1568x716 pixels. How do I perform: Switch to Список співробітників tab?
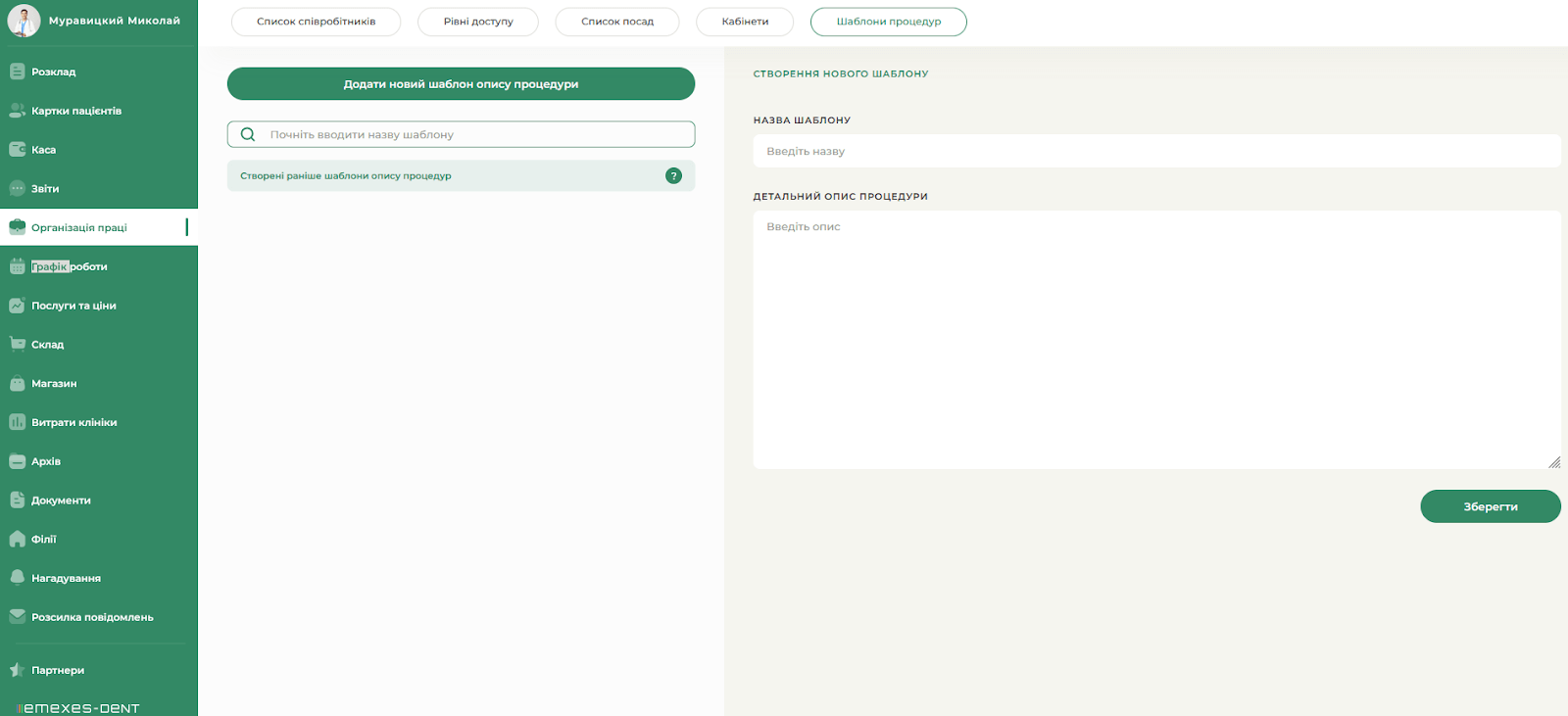pos(316,22)
